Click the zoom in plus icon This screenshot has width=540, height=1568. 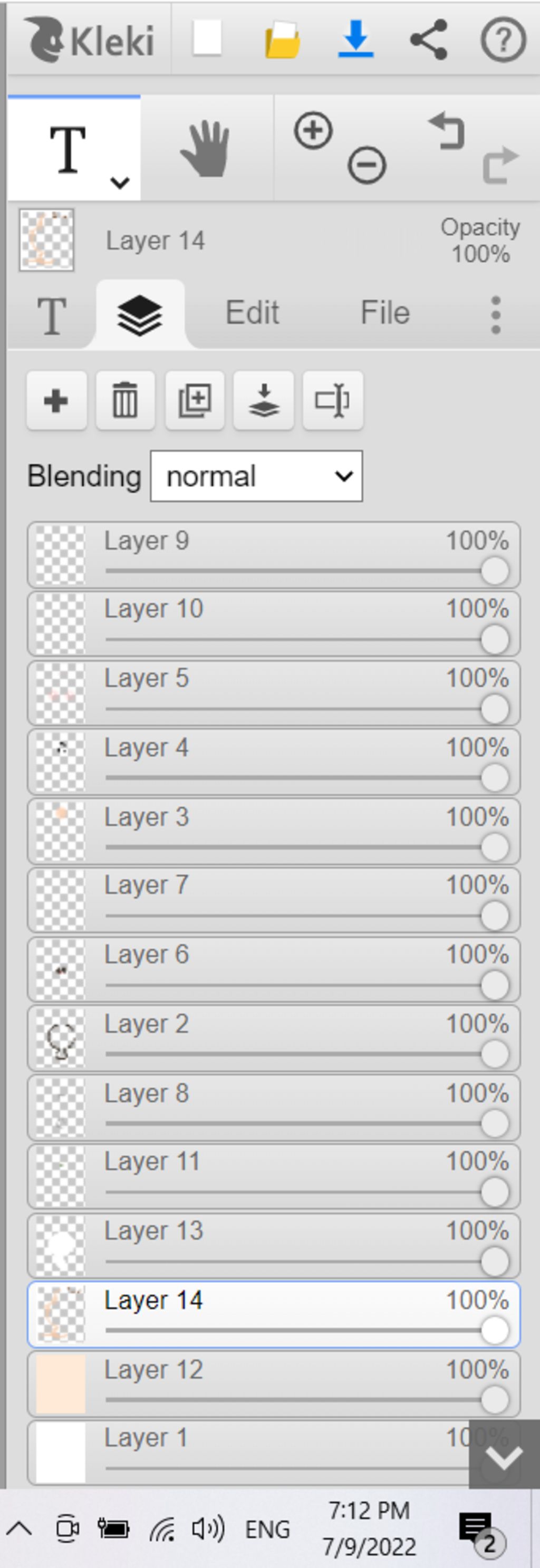point(313,130)
